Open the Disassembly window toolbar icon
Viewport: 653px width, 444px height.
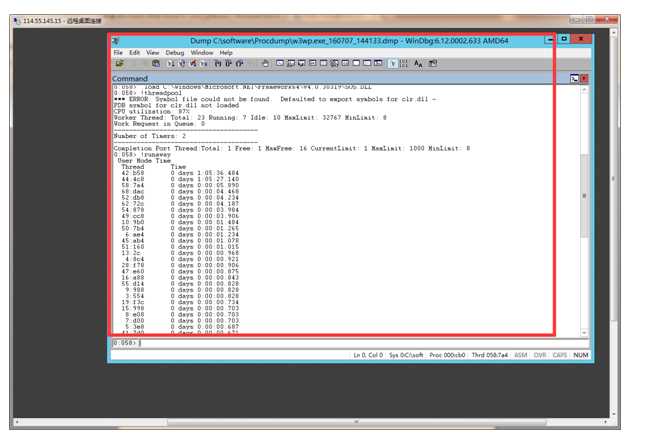tap(345, 63)
